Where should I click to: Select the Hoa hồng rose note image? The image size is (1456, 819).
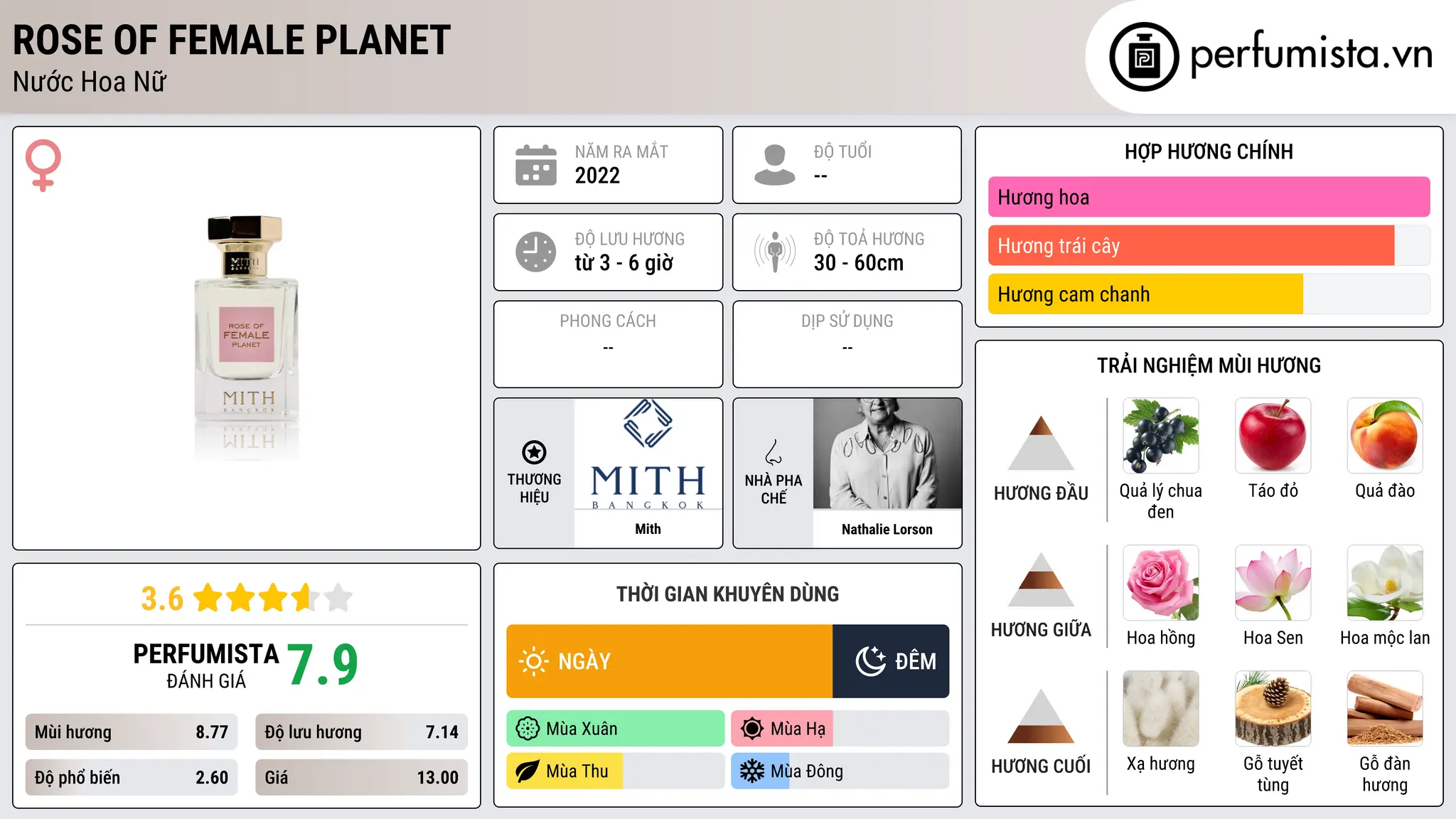click(1161, 583)
